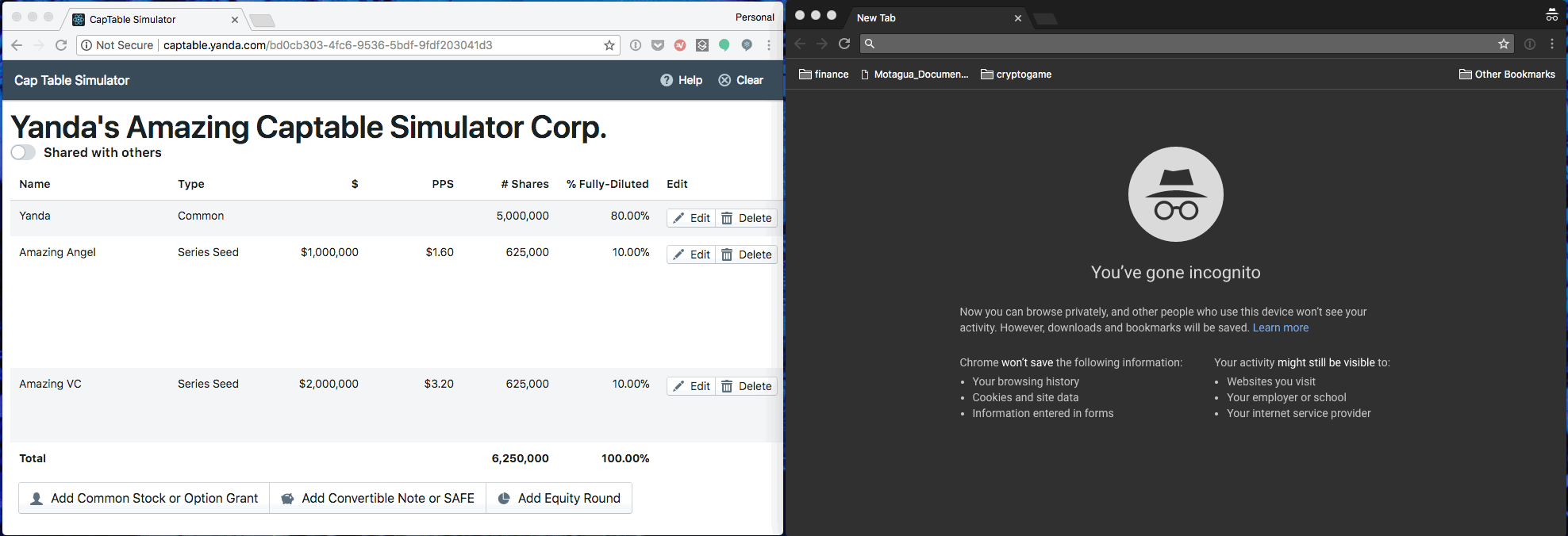Close the CapTable Simulator tab
This screenshot has height=536, width=1568.
pos(235,20)
